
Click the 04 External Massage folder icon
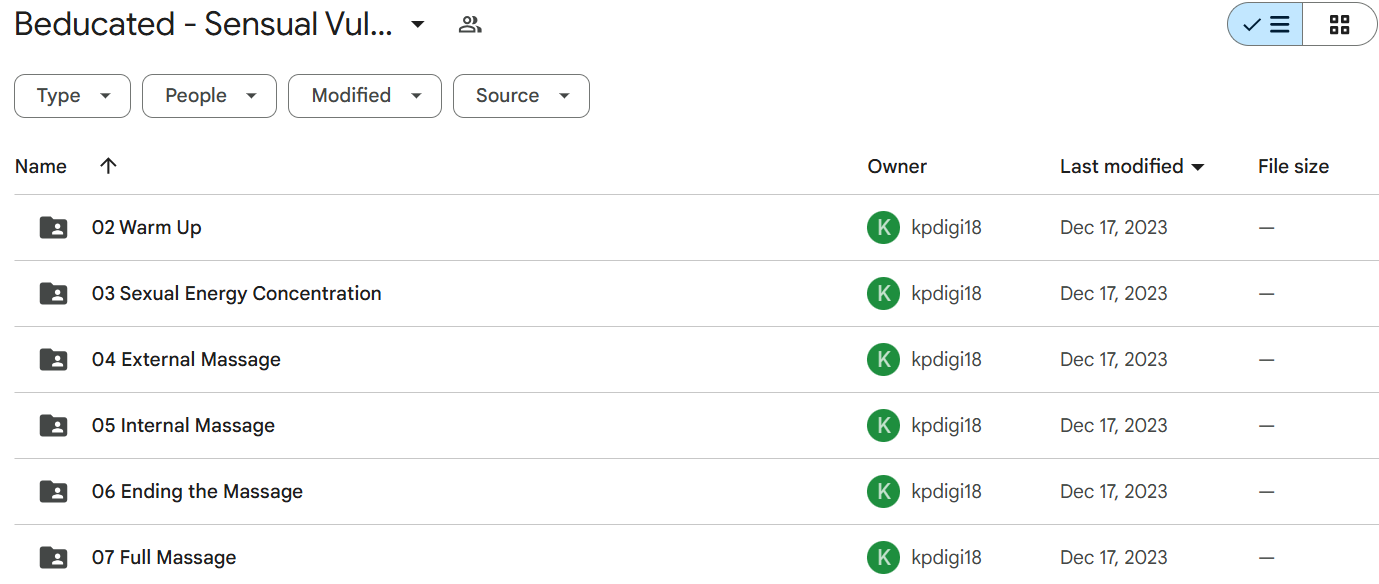[53, 360]
